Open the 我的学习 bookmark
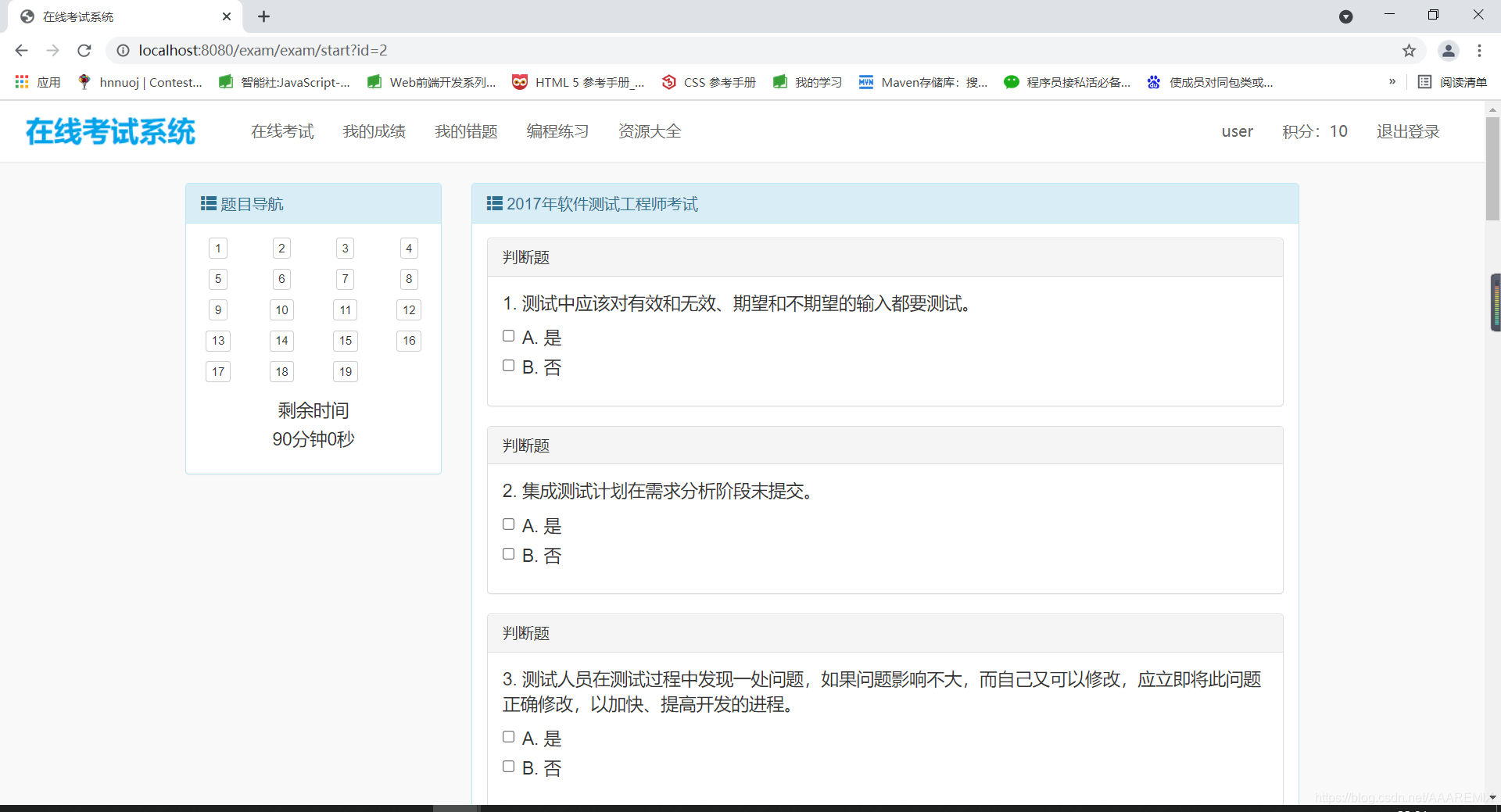1501x812 pixels. click(807, 82)
